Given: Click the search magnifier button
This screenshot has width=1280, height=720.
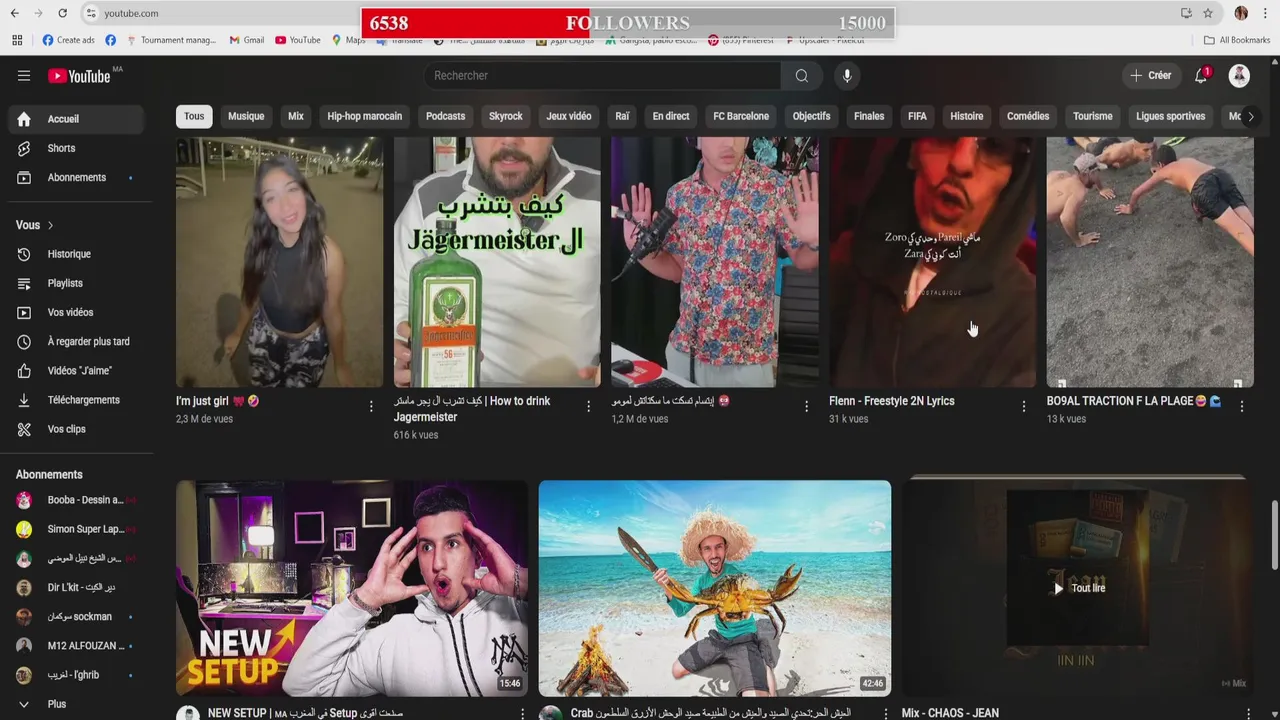Looking at the screenshot, I should click(802, 76).
